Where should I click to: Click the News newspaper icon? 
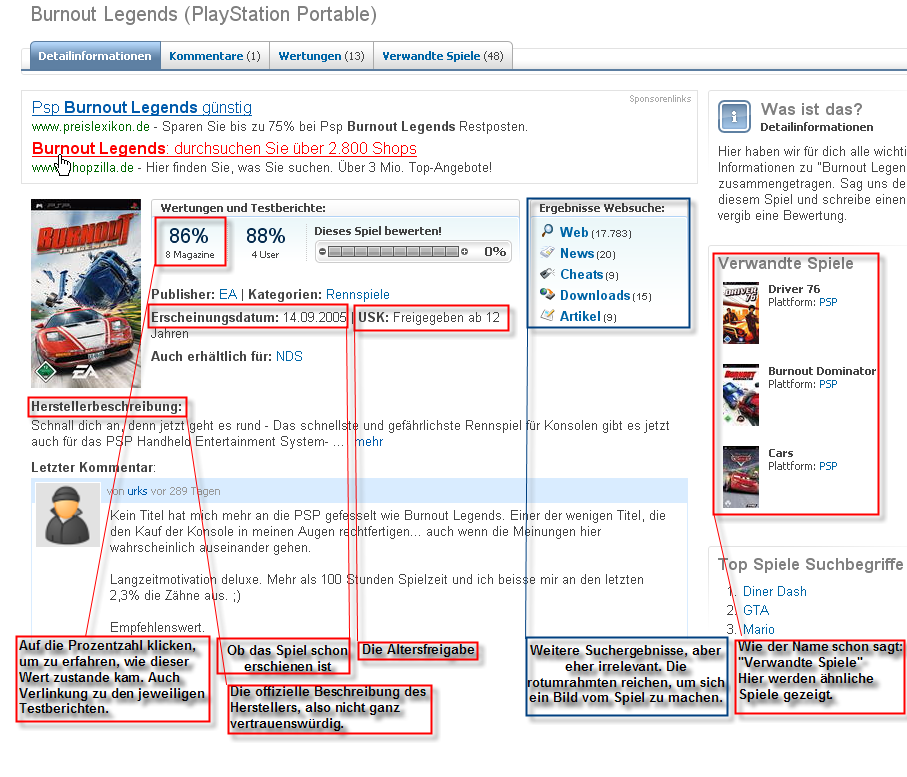(547, 253)
